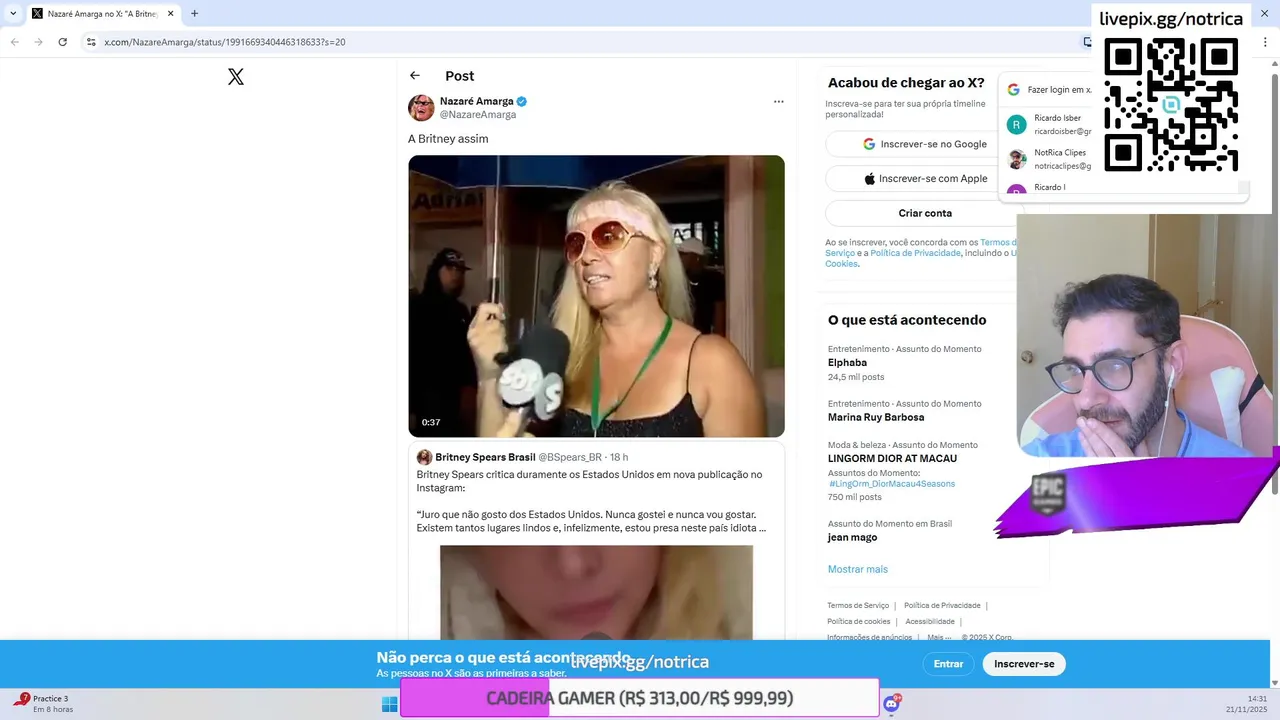Open the Practice 3 widget in the taskbar
1280x720 pixels.
(x=44, y=704)
